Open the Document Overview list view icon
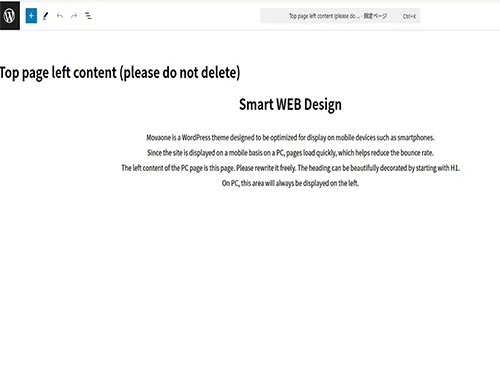500x391 pixels. tap(88, 16)
